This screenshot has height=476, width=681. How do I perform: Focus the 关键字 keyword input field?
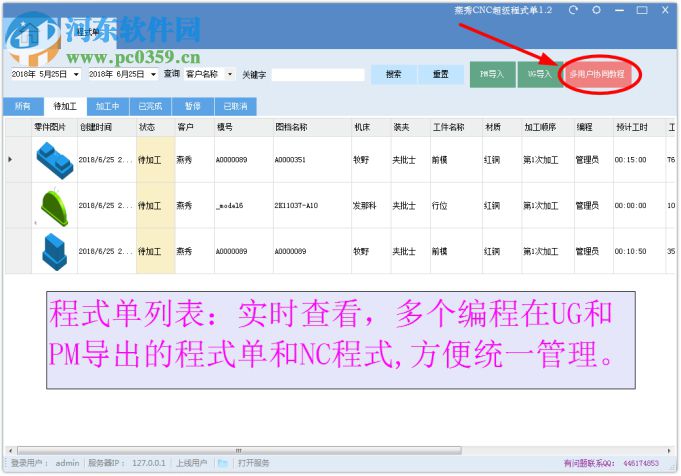pyautogui.click(x=318, y=75)
